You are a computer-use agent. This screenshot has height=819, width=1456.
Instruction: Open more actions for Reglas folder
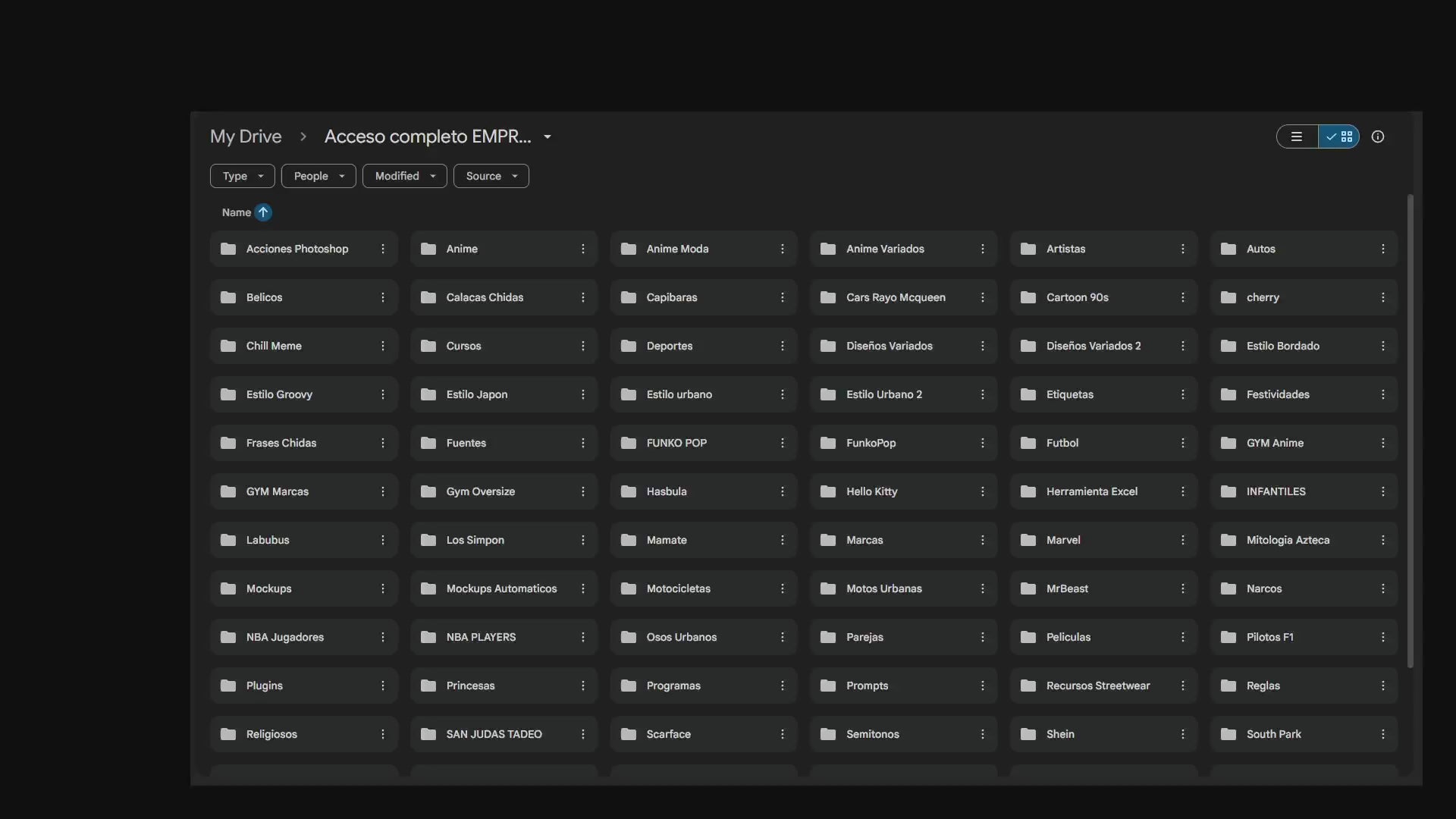click(x=1383, y=686)
